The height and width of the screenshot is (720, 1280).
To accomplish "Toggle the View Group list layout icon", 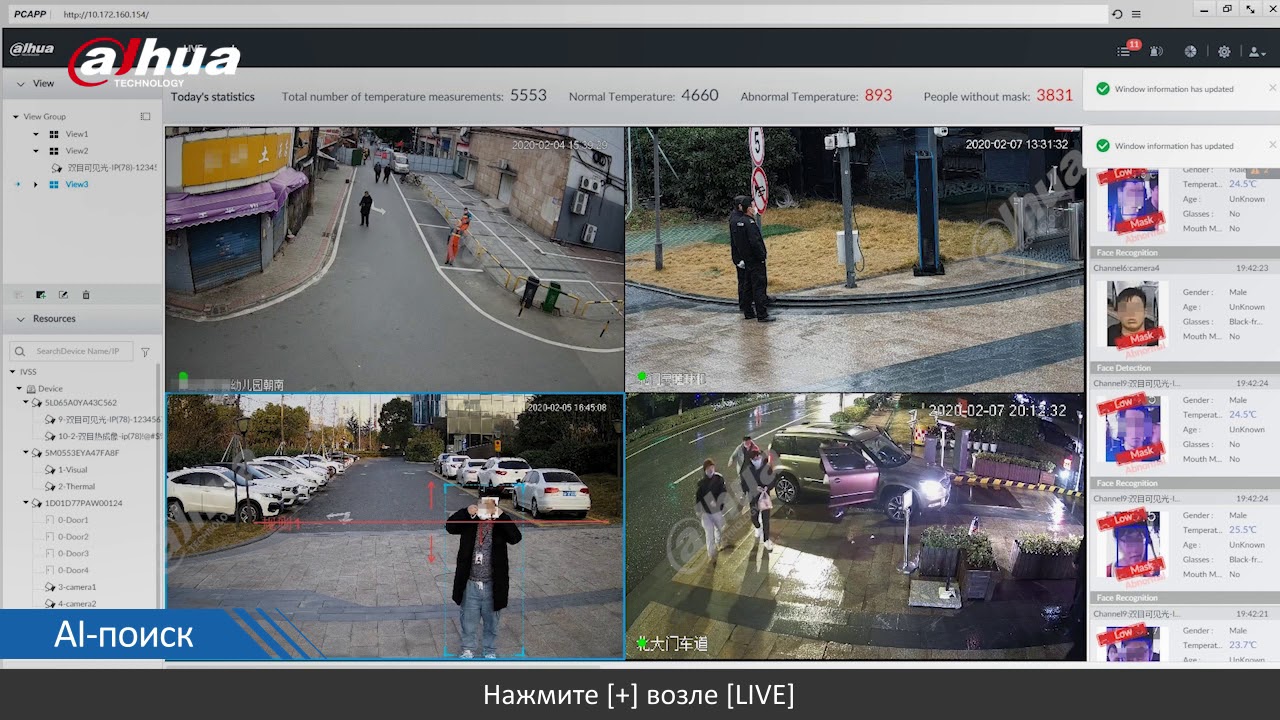I will pos(145,116).
